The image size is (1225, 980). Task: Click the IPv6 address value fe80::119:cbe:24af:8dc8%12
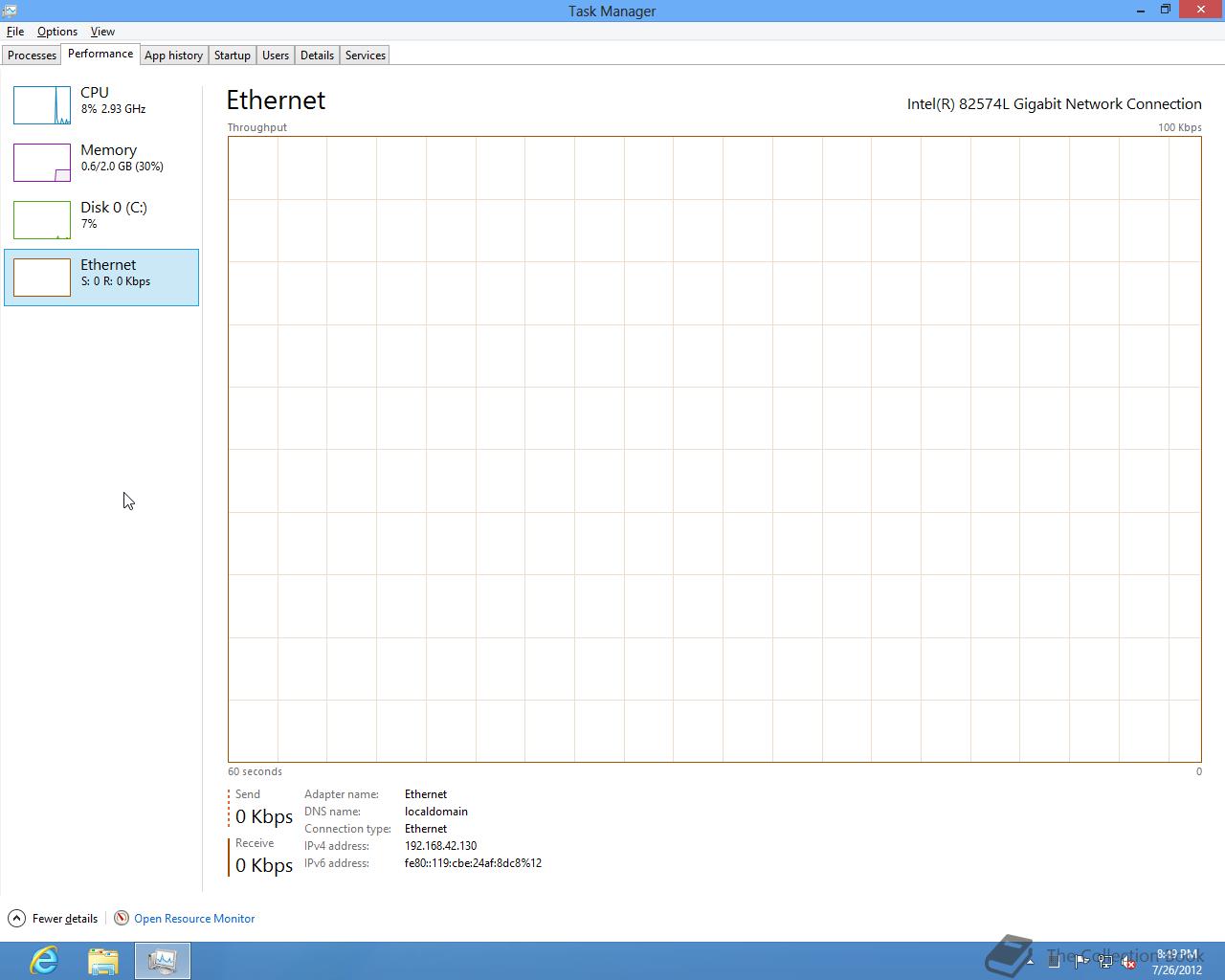tap(473, 863)
